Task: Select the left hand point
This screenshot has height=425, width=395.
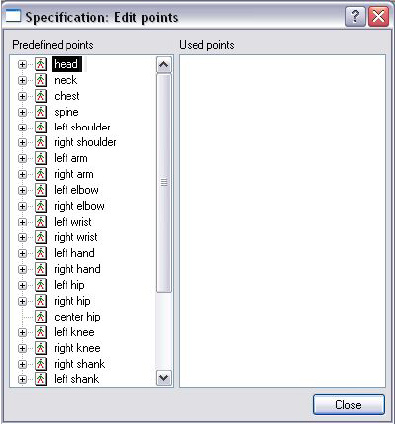Action: click(x=74, y=253)
